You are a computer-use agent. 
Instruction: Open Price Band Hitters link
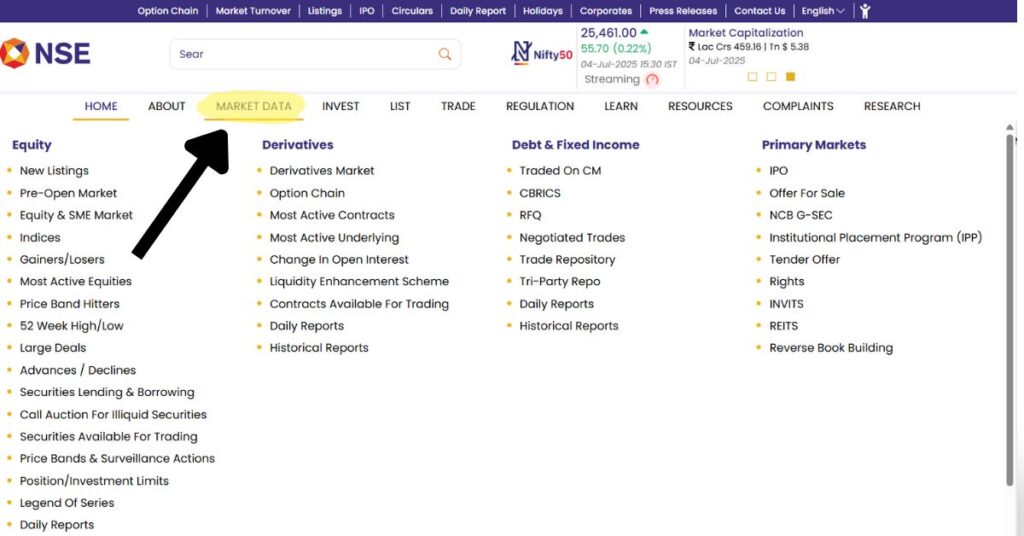click(x=69, y=304)
